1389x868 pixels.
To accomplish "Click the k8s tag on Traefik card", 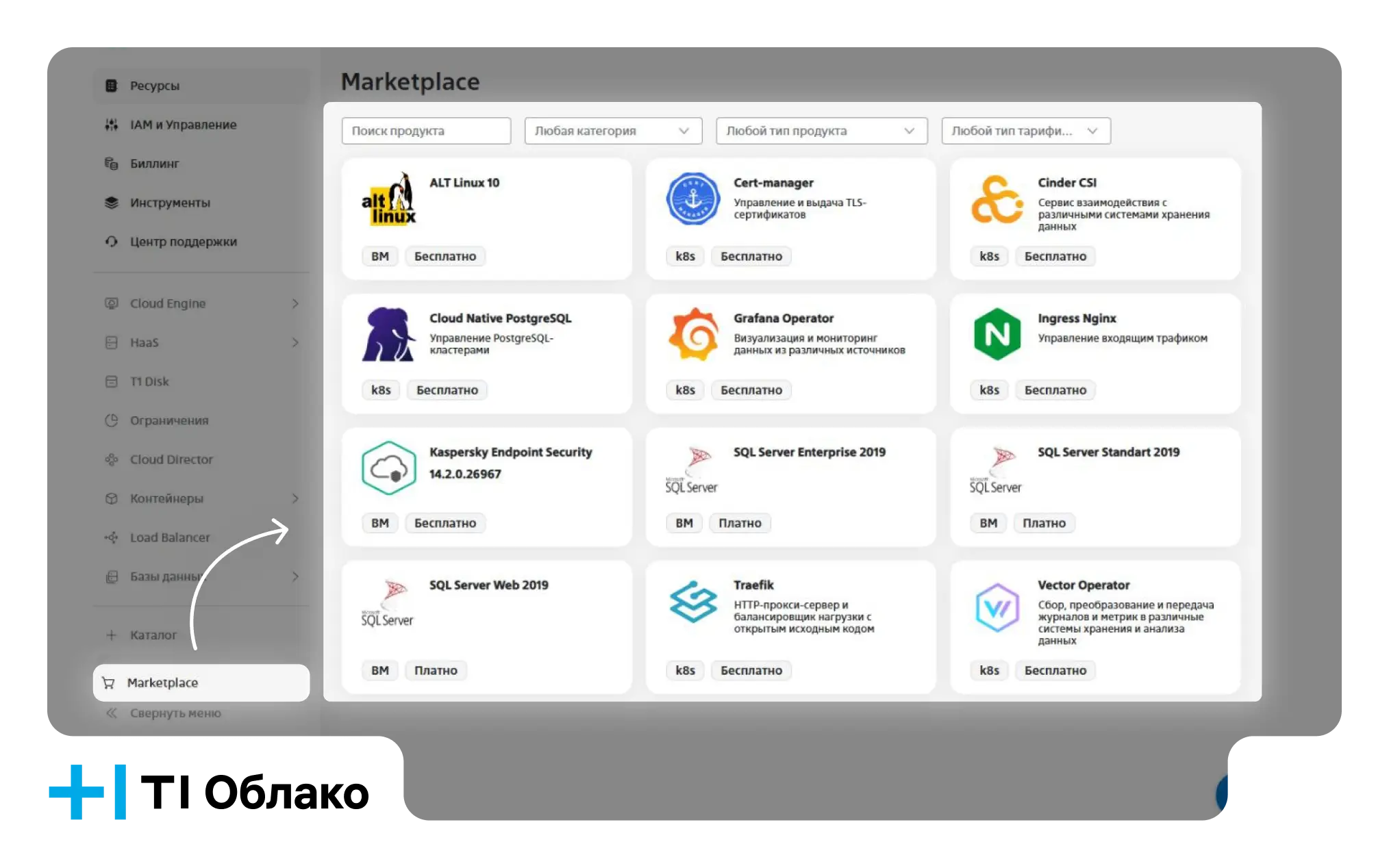I will pos(685,670).
